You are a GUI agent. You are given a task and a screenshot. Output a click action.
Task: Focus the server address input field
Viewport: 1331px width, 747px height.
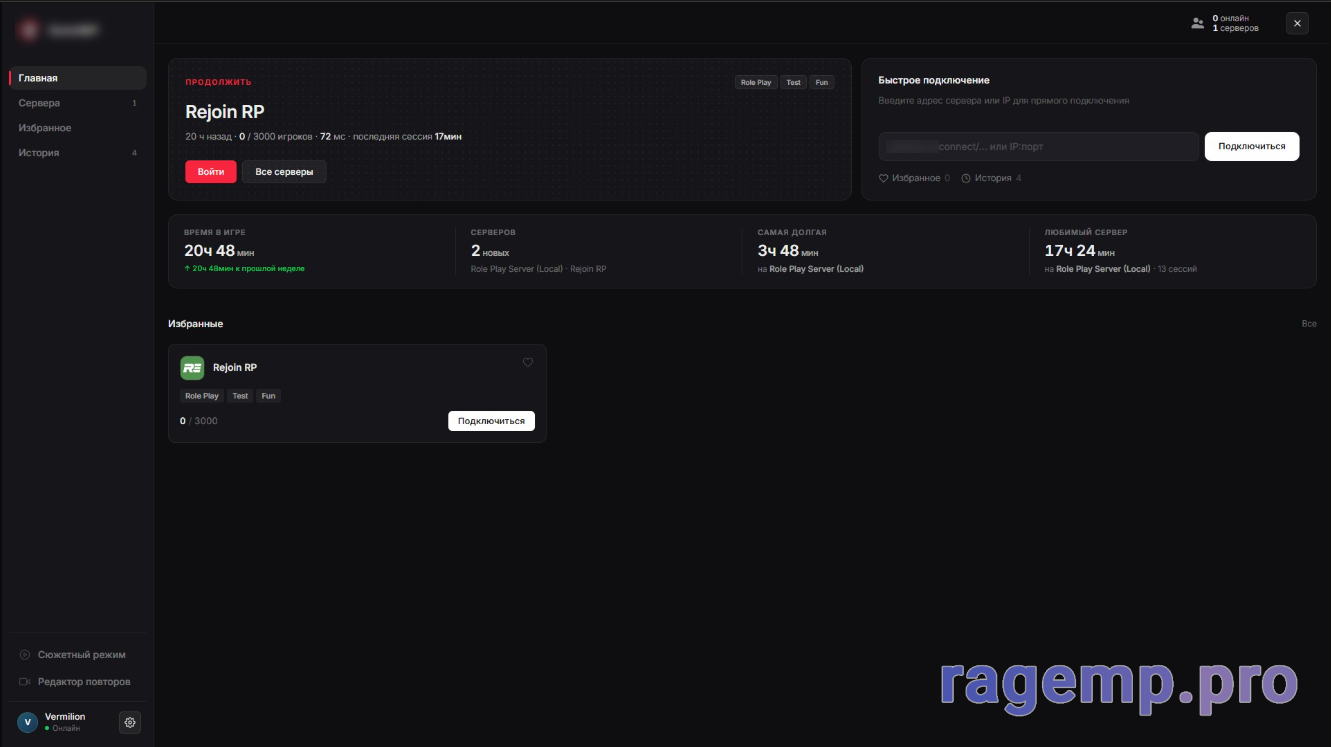coord(1038,147)
